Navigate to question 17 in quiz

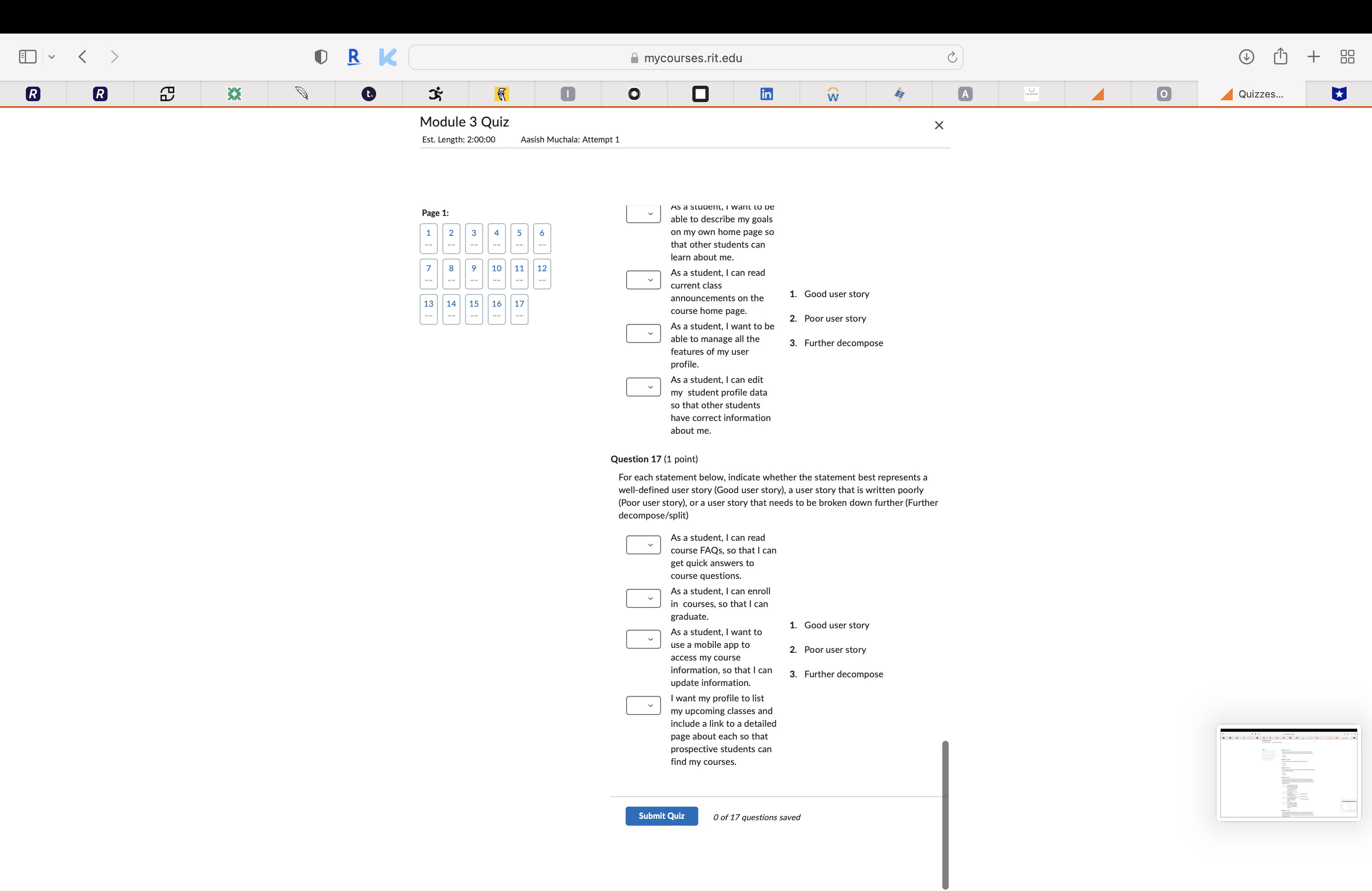[x=518, y=308]
